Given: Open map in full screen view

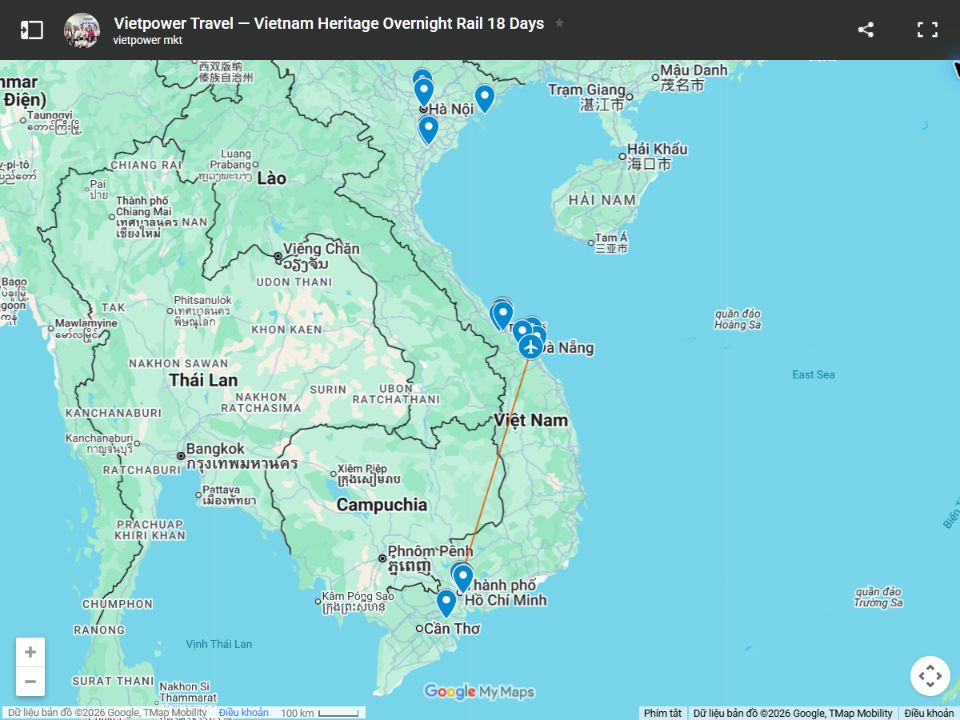Looking at the screenshot, I should (927, 29).
